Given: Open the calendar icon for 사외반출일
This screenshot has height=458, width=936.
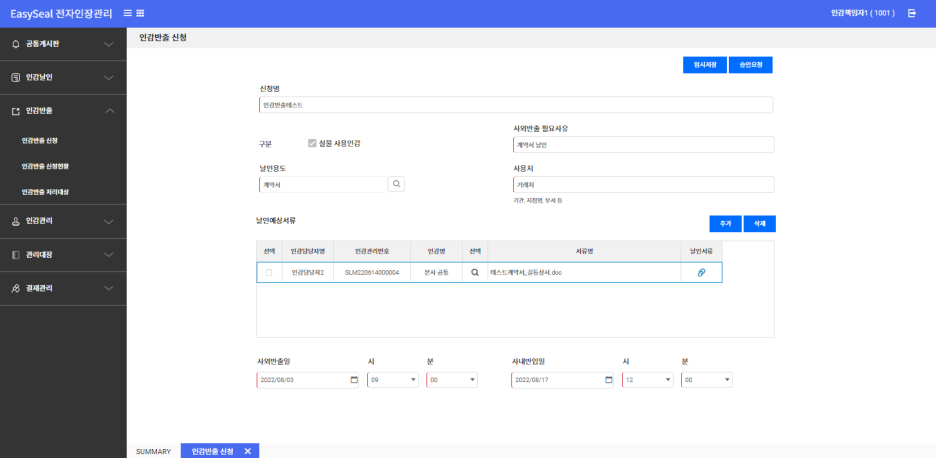Looking at the screenshot, I should [x=353, y=380].
